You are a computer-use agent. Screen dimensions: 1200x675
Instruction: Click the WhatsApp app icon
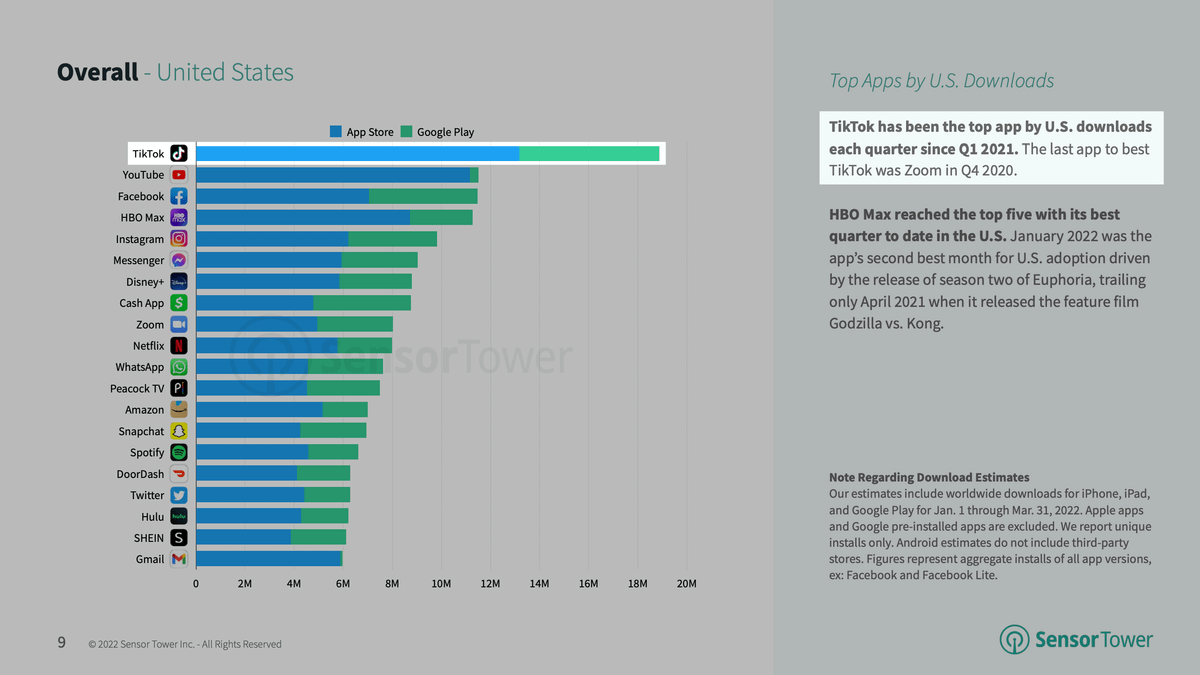pos(179,367)
